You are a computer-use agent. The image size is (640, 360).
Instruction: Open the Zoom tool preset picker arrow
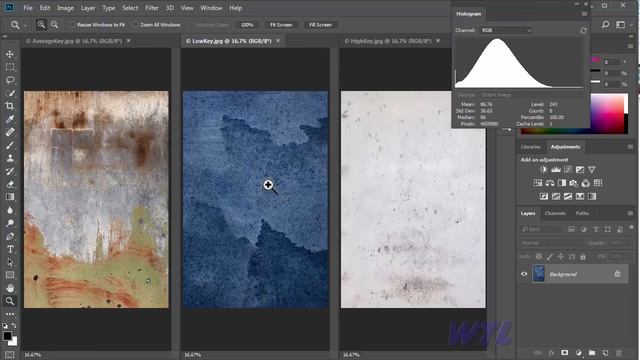(x=25, y=25)
